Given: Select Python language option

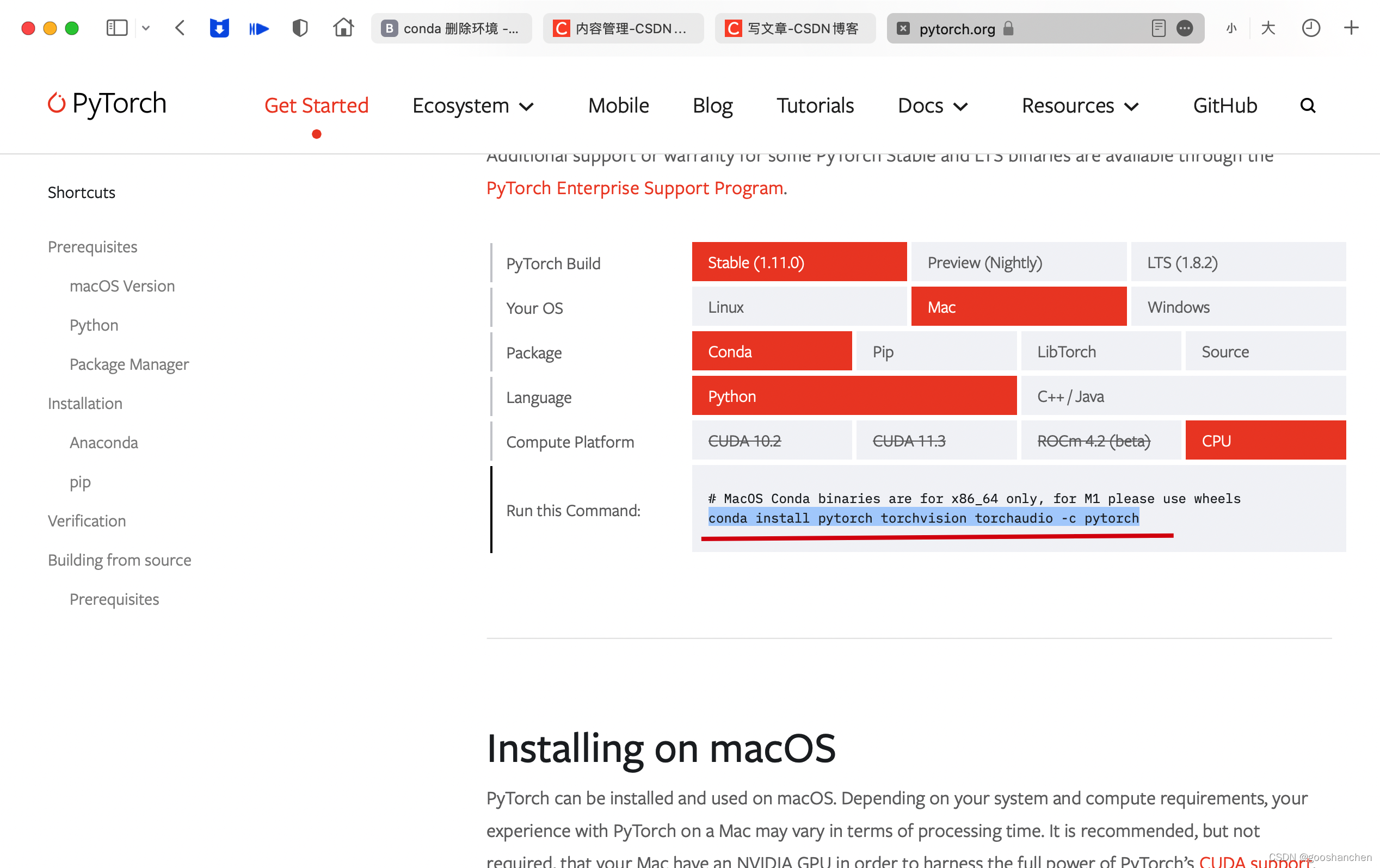Looking at the screenshot, I should (x=854, y=396).
